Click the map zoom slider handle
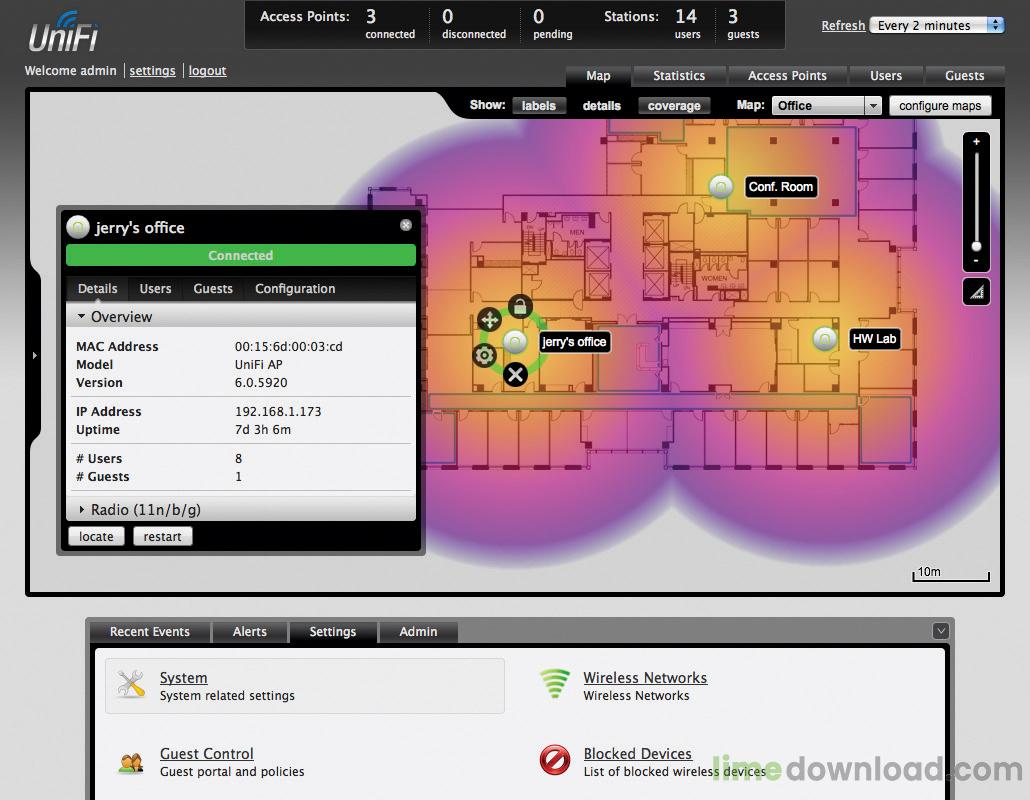 coord(976,246)
